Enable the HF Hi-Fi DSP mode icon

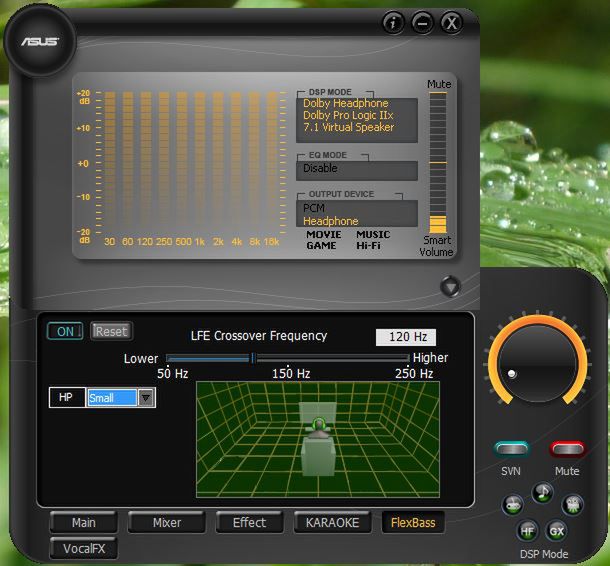point(527,531)
